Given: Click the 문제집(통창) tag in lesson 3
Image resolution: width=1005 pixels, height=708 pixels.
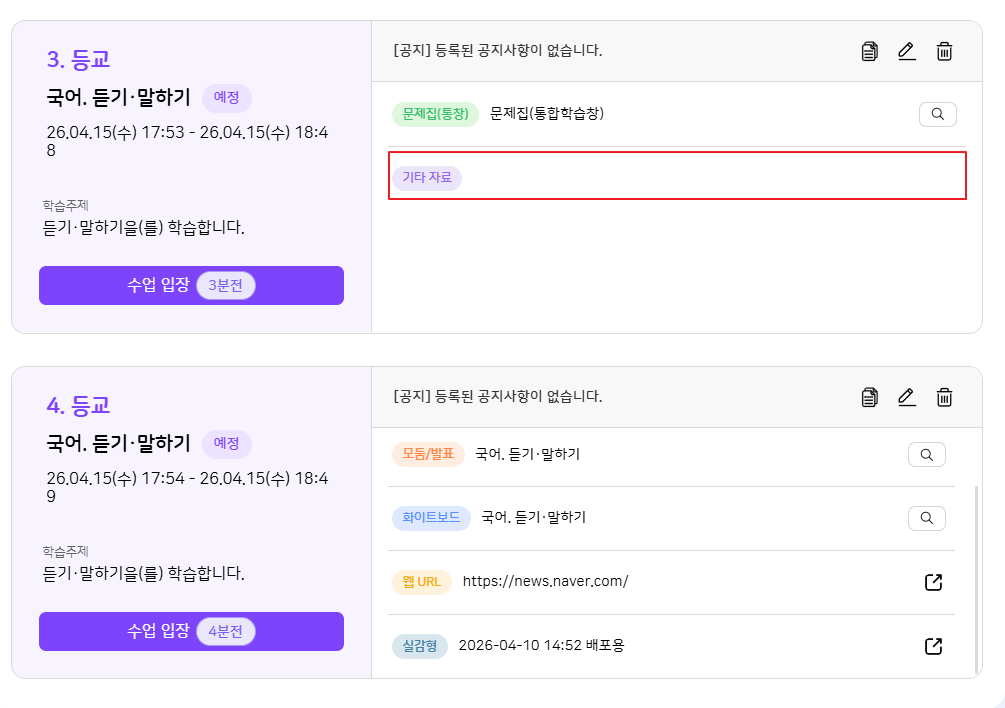Looking at the screenshot, I should pos(435,114).
